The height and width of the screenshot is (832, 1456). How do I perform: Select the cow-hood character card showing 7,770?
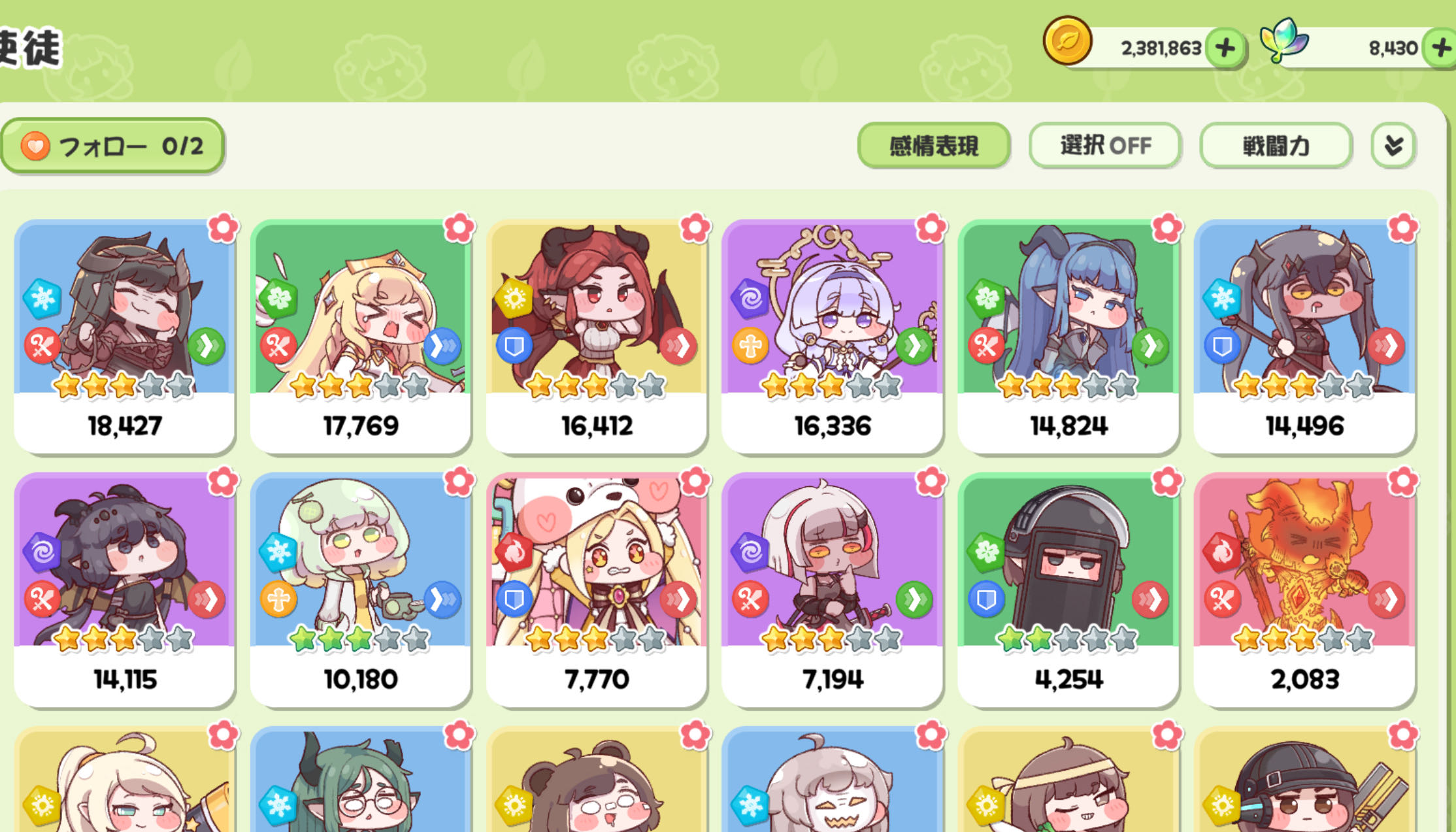coord(596,590)
